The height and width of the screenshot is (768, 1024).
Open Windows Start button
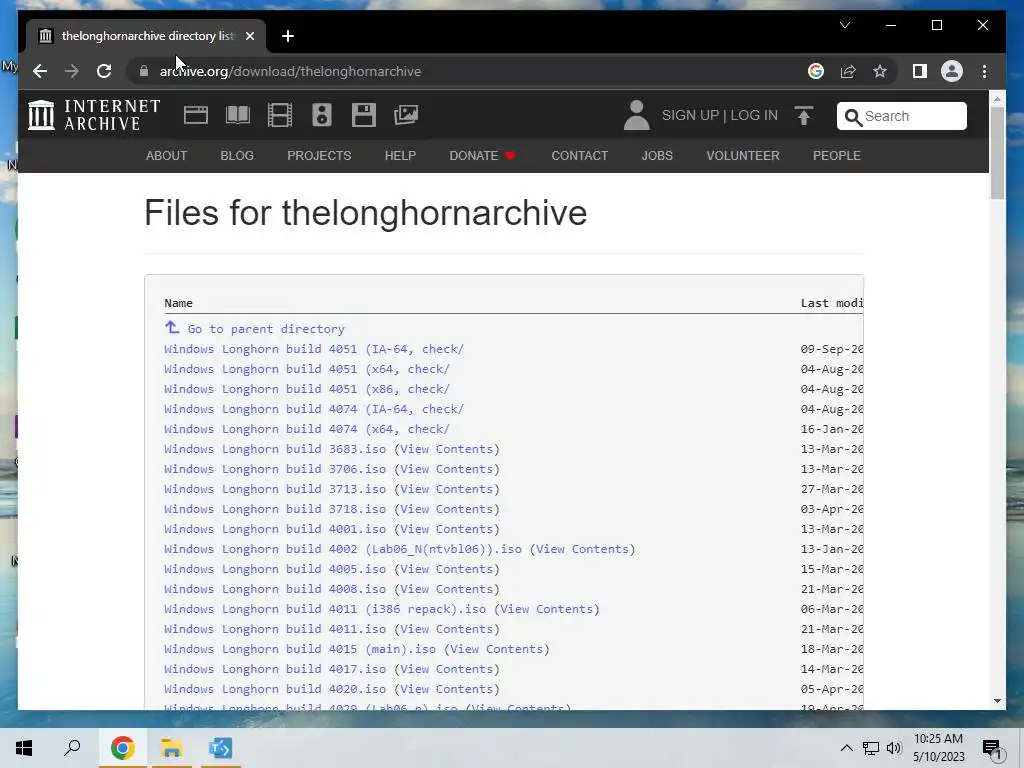[24, 748]
